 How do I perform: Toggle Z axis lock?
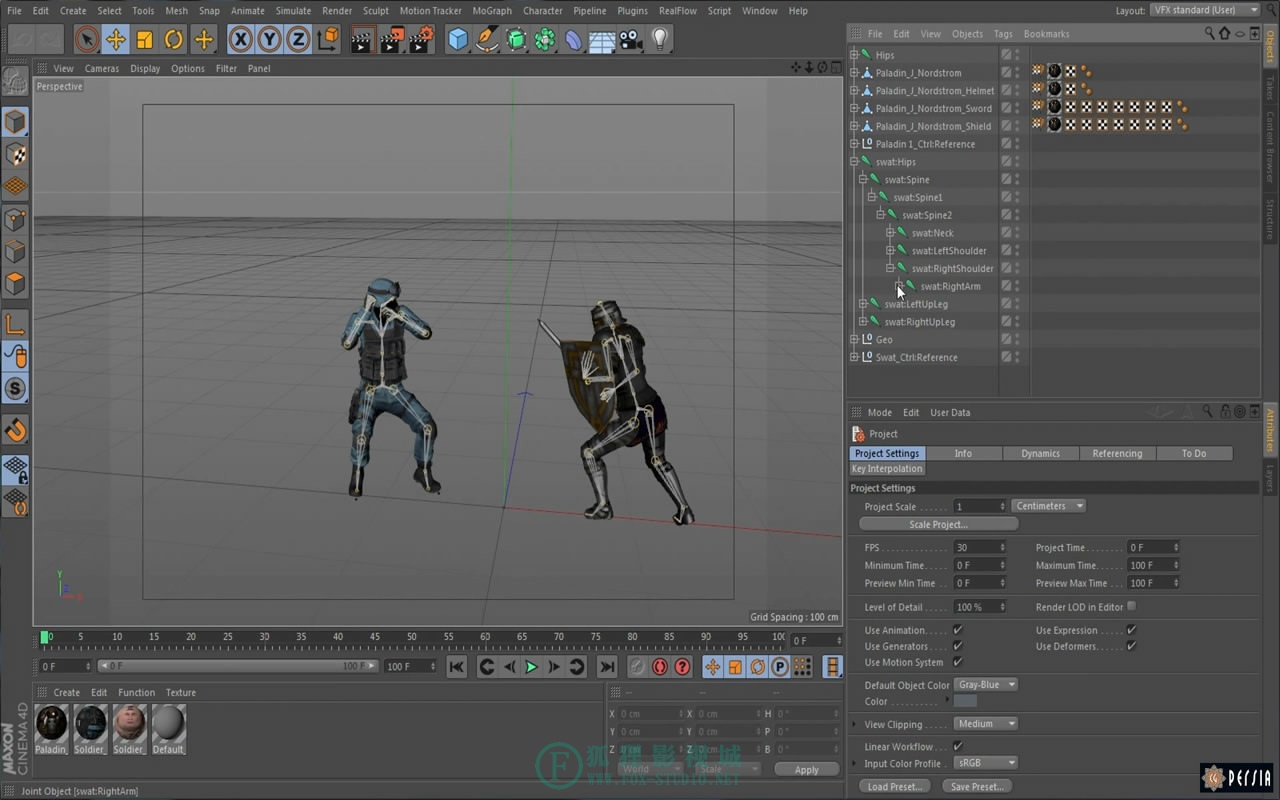[x=298, y=40]
